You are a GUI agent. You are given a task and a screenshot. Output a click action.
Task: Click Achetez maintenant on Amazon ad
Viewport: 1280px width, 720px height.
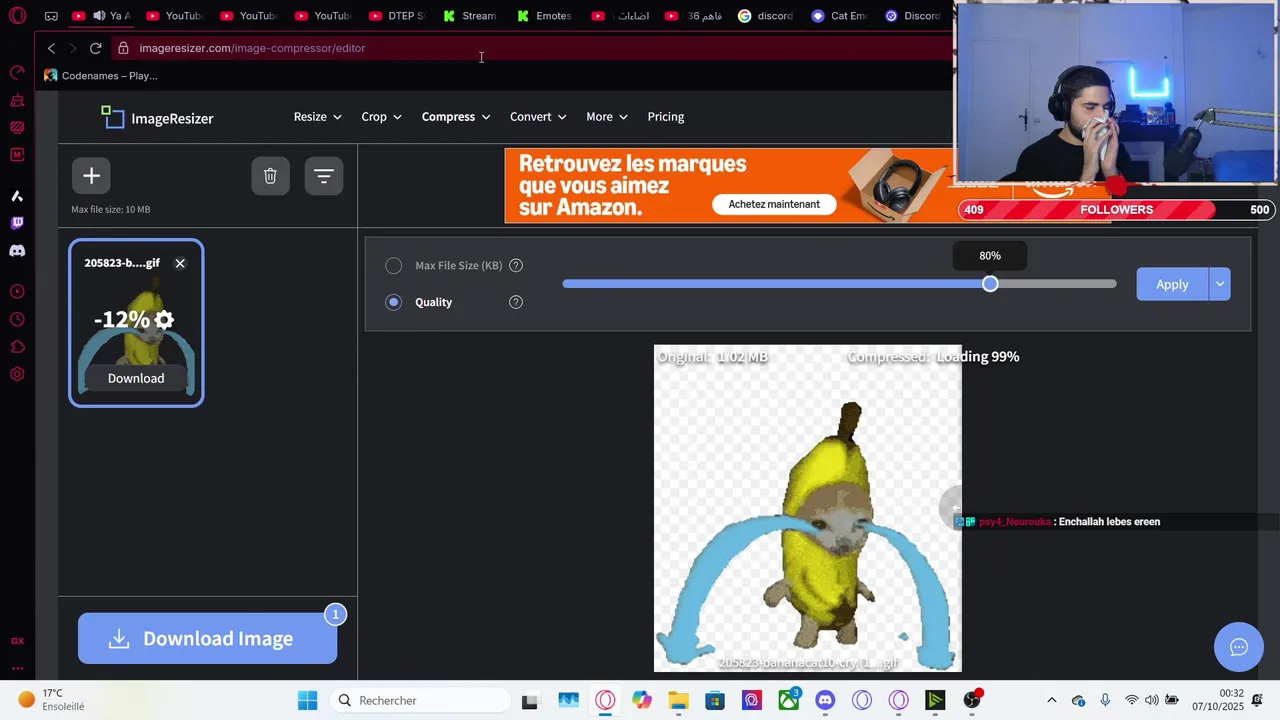coord(774,204)
